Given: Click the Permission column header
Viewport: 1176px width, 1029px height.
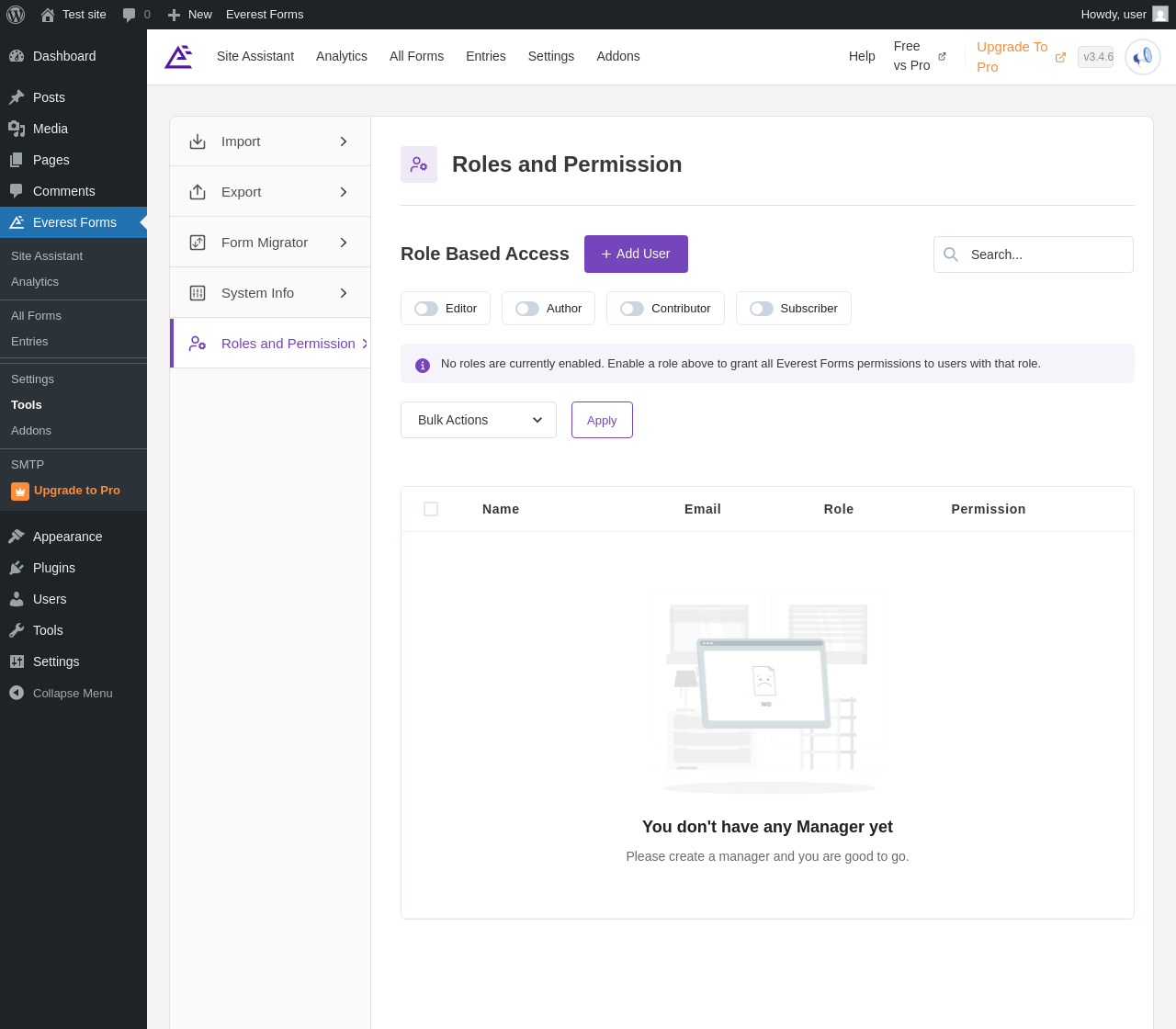Looking at the screenshot, I should pos(989,509).
